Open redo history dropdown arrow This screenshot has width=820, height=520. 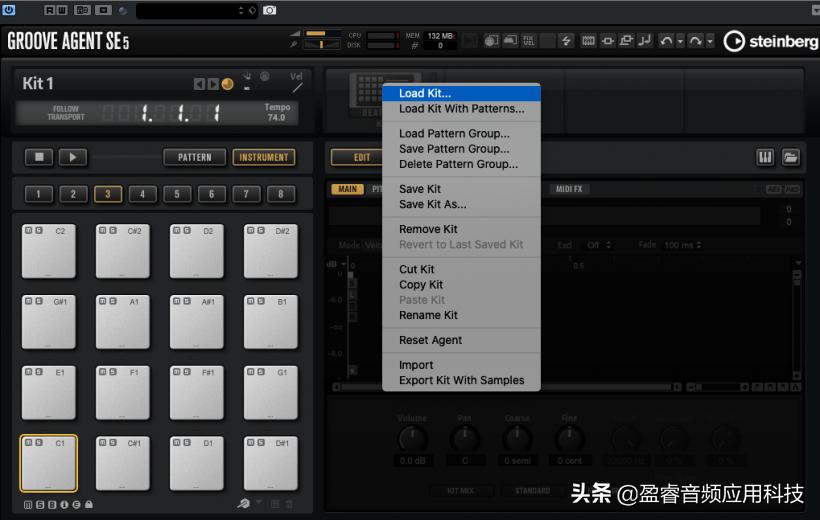click(710, 41)
